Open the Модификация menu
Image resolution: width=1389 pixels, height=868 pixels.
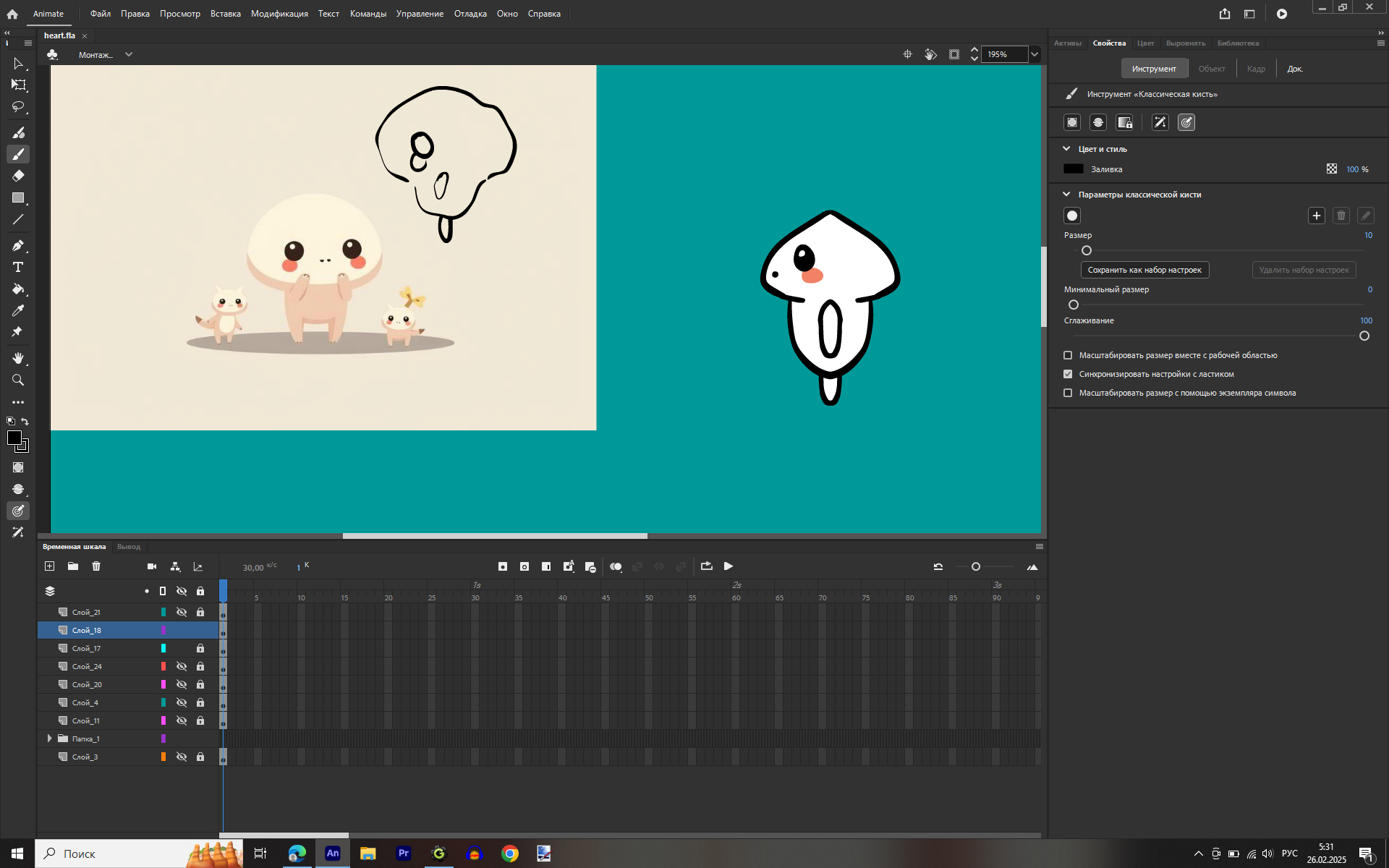[279, 14]
